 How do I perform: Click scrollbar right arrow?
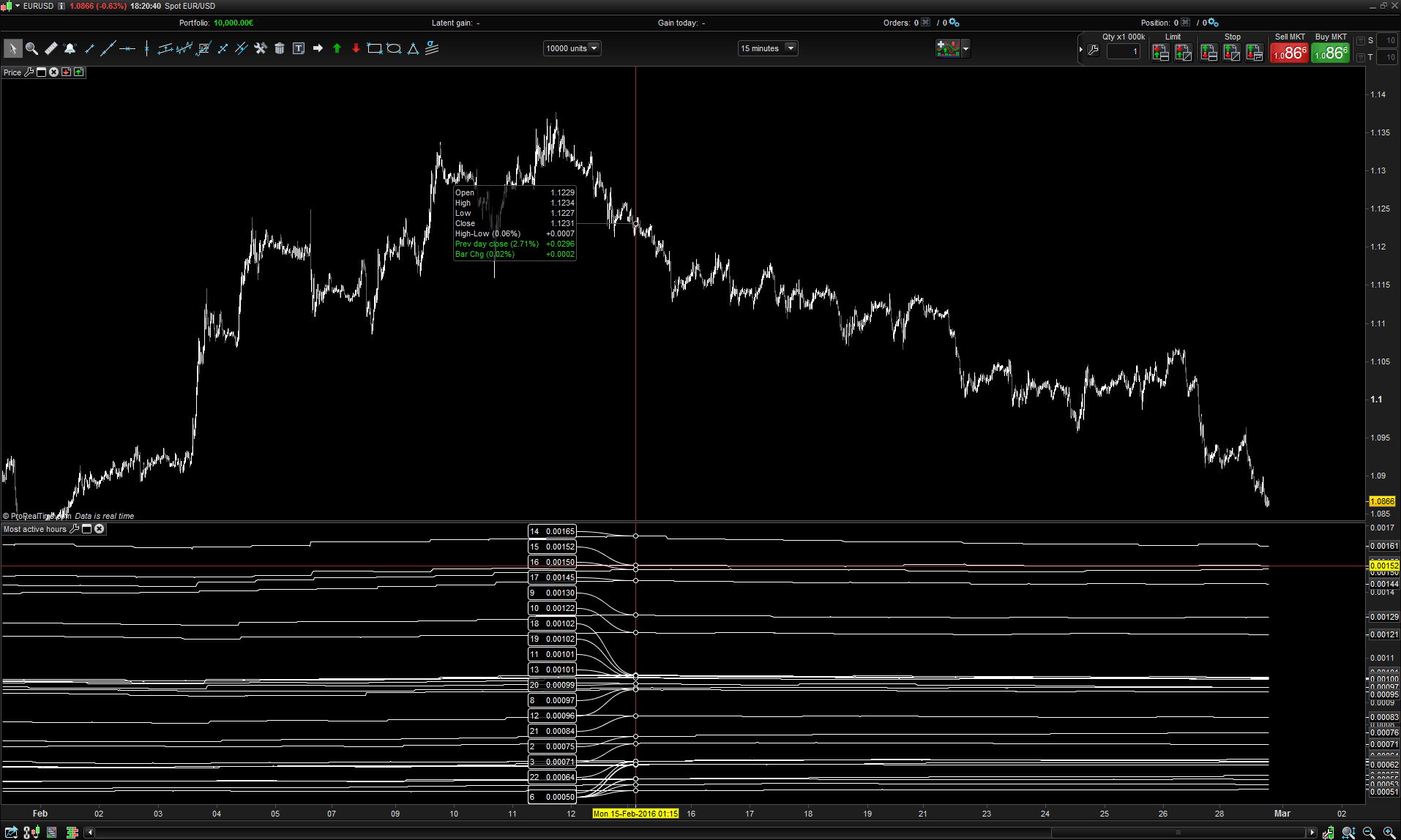(1312, 832)
